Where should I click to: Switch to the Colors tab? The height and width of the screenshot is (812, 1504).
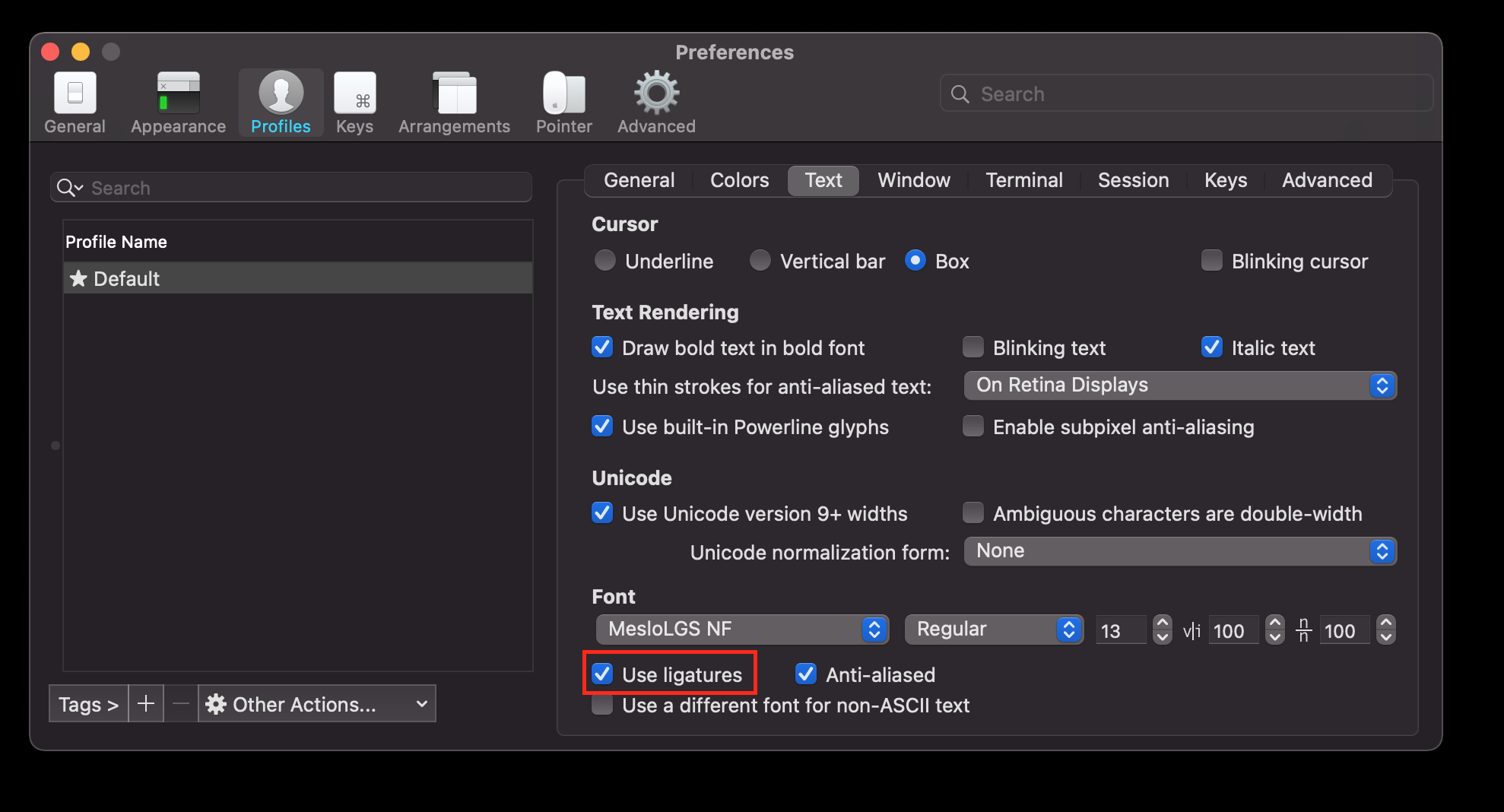[738, 180]
